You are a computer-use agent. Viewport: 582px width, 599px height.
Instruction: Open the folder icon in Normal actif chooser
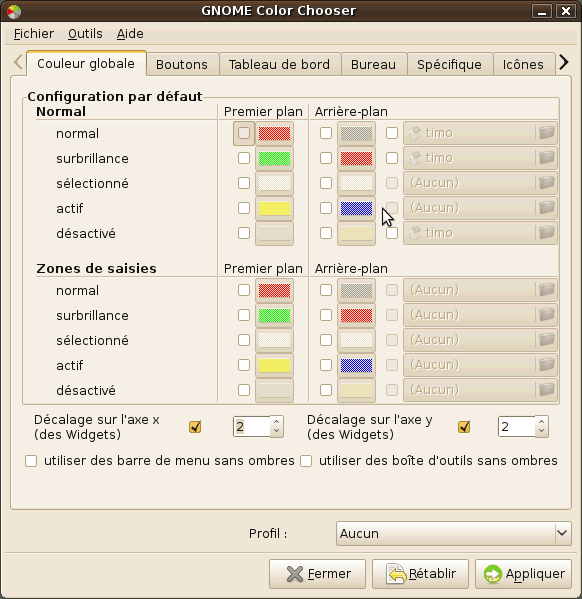tap(546, 208)
